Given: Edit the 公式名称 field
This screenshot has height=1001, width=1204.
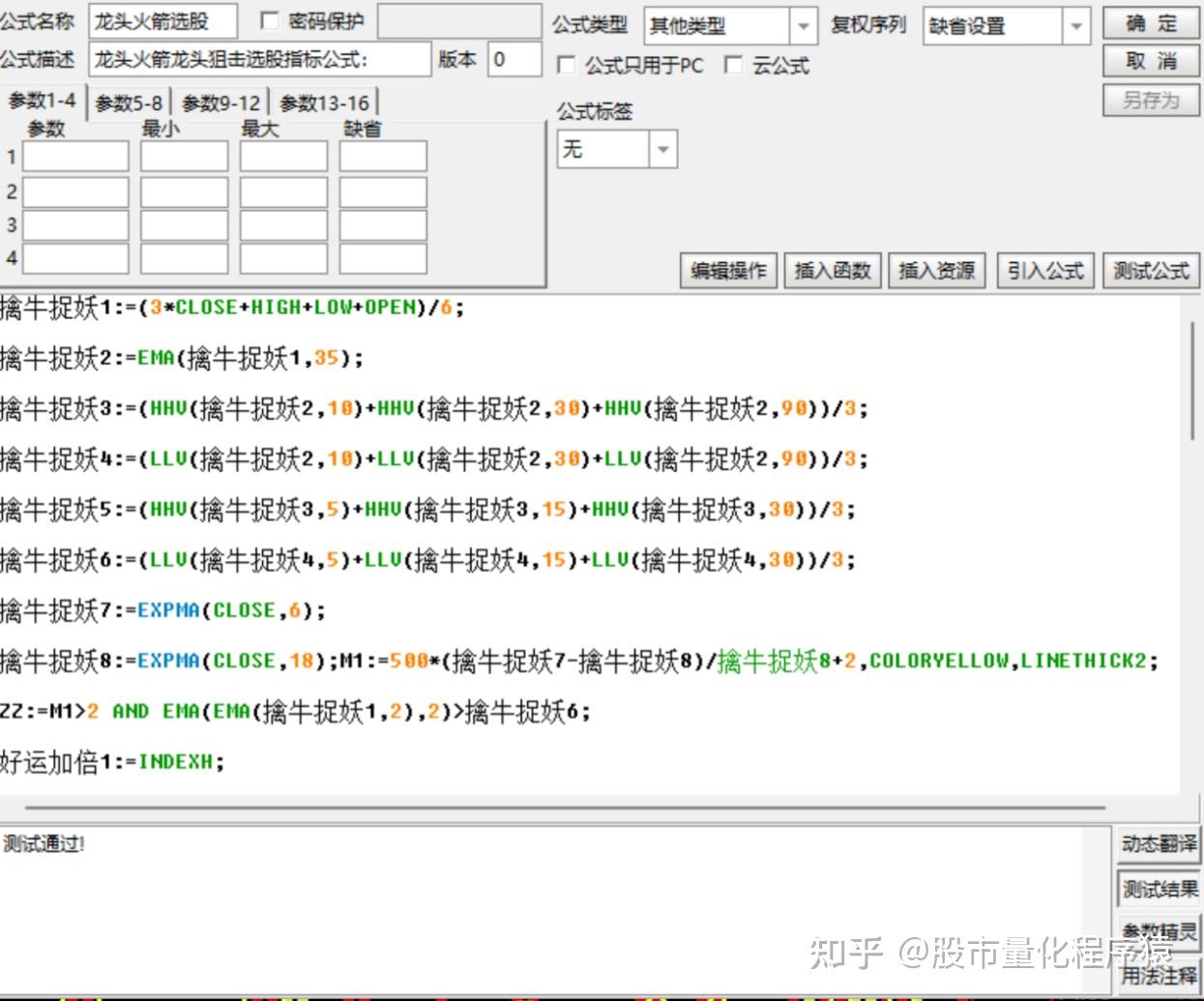Looking at the screenshot, I should (162, 21).
